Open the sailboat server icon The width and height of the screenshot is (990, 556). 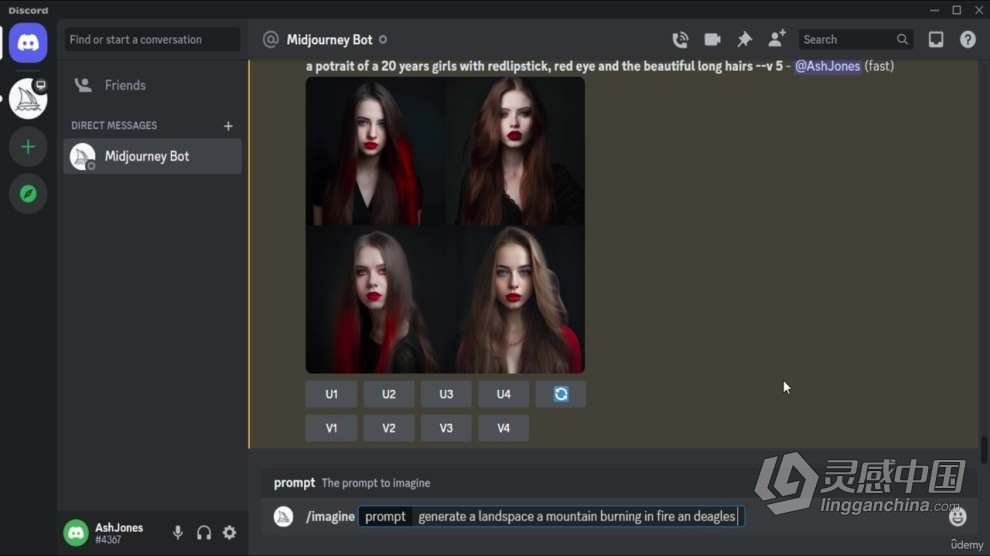point(28,98)
